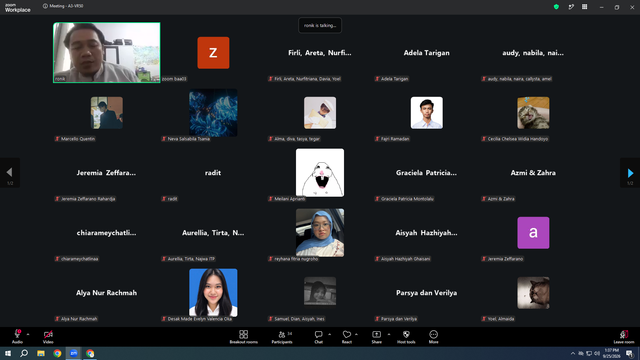Select Fajri Ramadan's profile photo
Screen dimensions: 640x360
point(427,113)
